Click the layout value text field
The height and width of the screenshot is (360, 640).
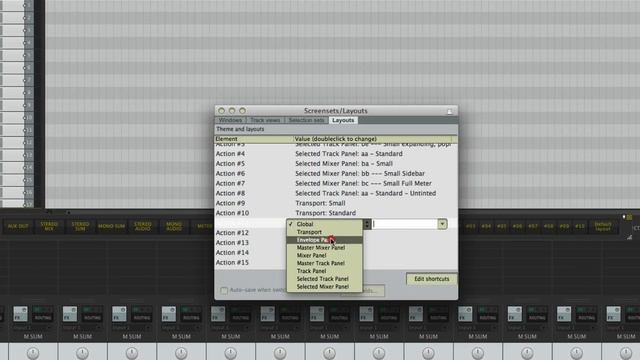pos(405,224)
